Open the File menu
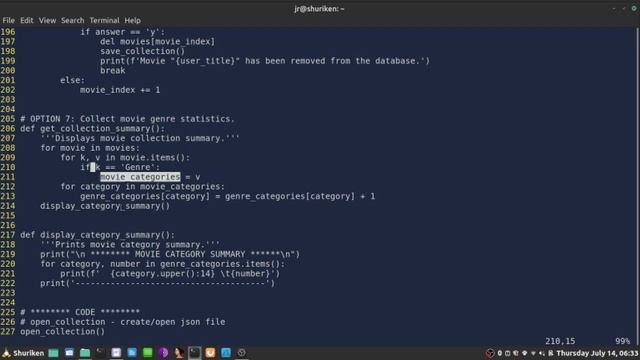This screenshot has width=640, height=360. pos(8,20)
